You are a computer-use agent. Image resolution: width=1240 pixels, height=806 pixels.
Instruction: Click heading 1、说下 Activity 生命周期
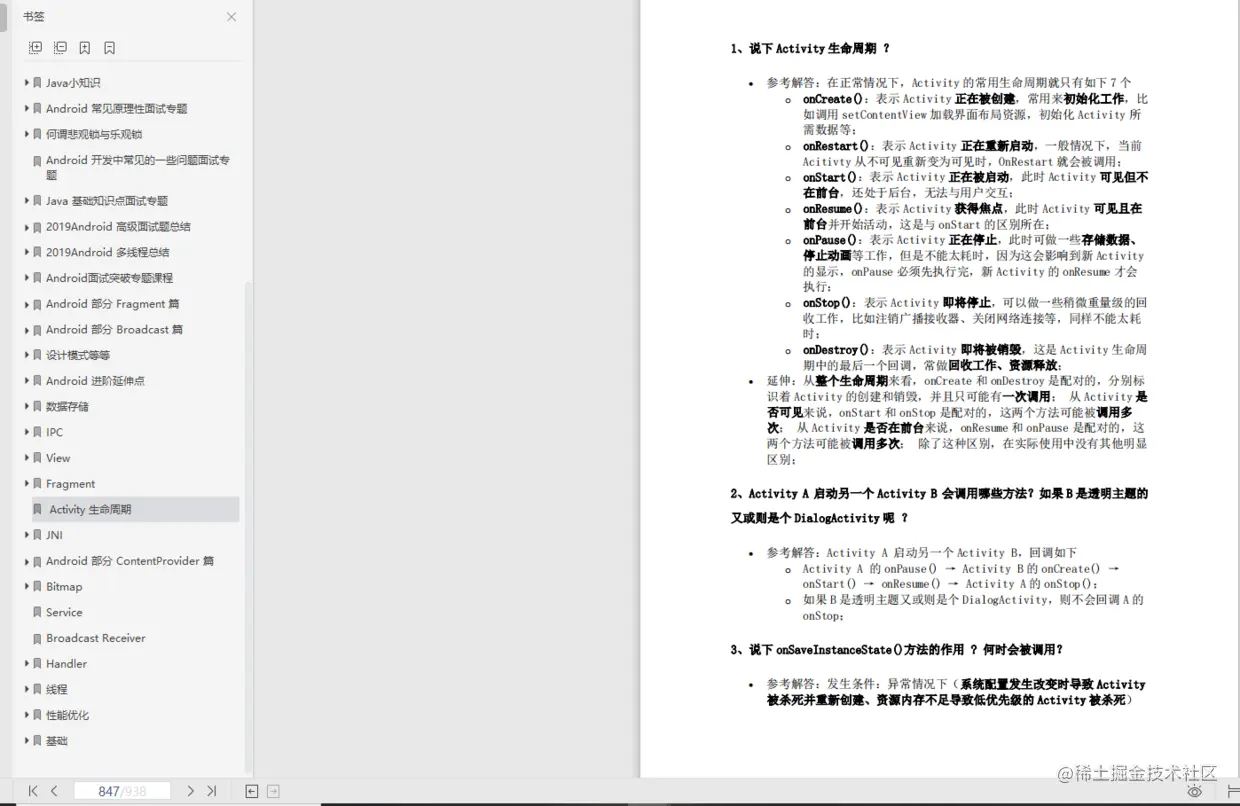(810, 48)
